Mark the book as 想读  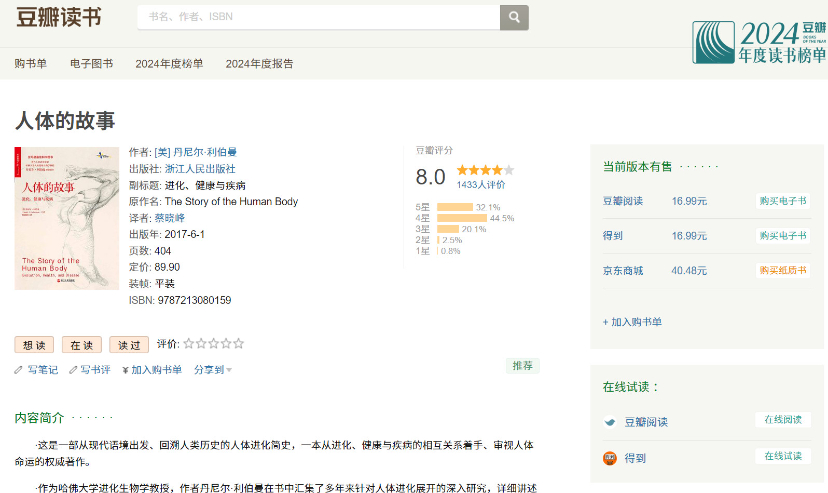click(x=34, y=345)
